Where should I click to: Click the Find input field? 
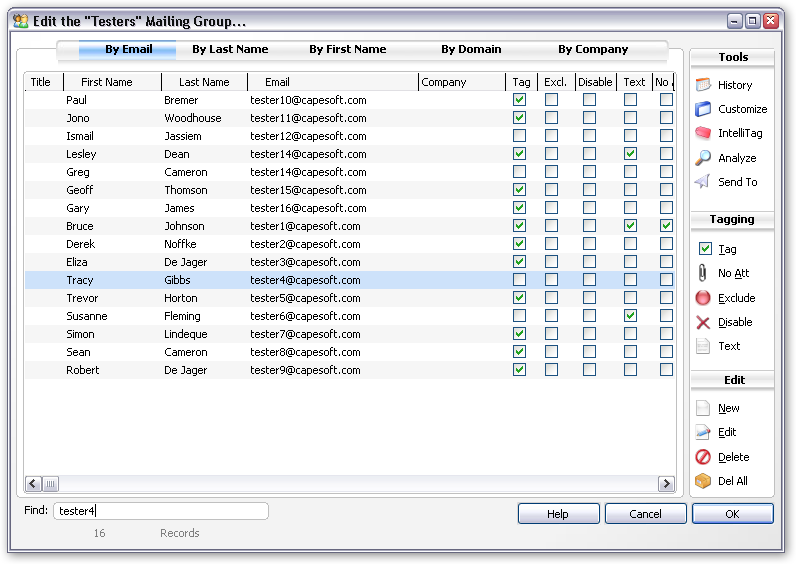pos(160,511)
